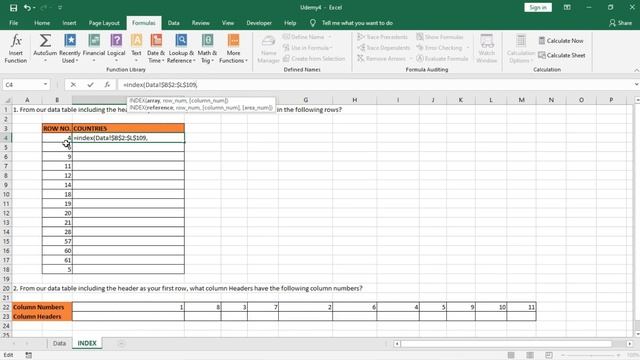Switch to the Home tab
Screen dimensions: 640x360
pyautogui.click(x=42, y=23)
